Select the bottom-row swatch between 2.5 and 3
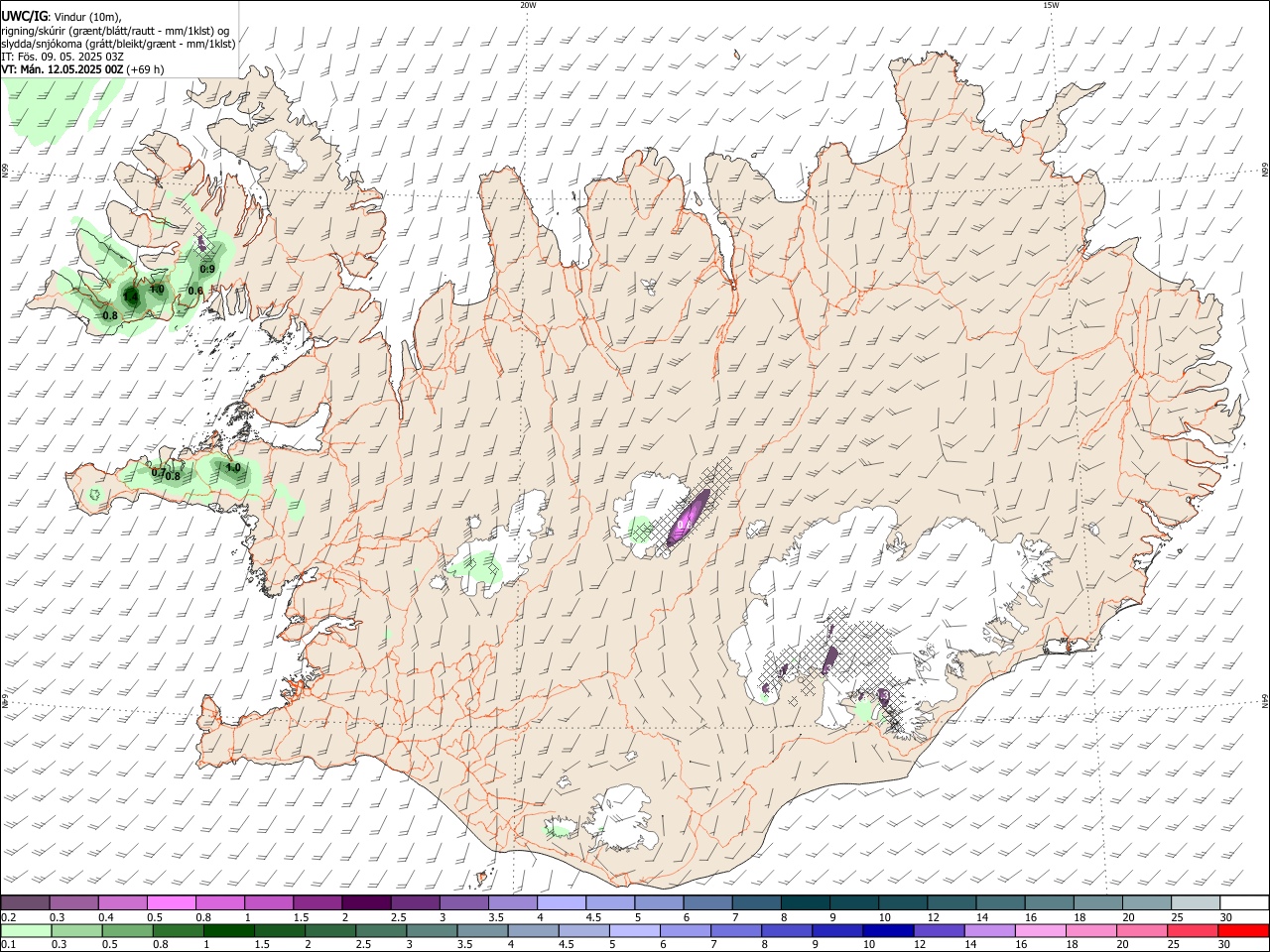The width and height of the screenshot is (1270, 952). tap(381, 930)
